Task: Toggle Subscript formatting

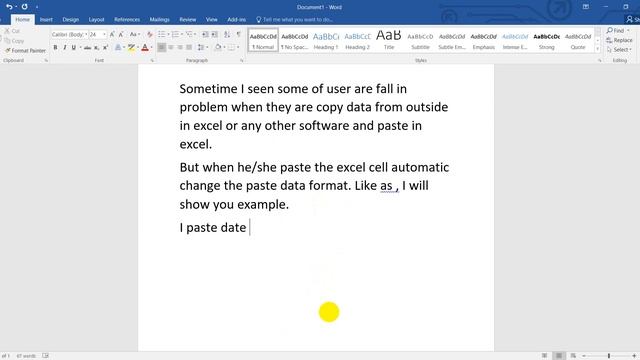Action: pyautogui.click(x=97, y=48)
